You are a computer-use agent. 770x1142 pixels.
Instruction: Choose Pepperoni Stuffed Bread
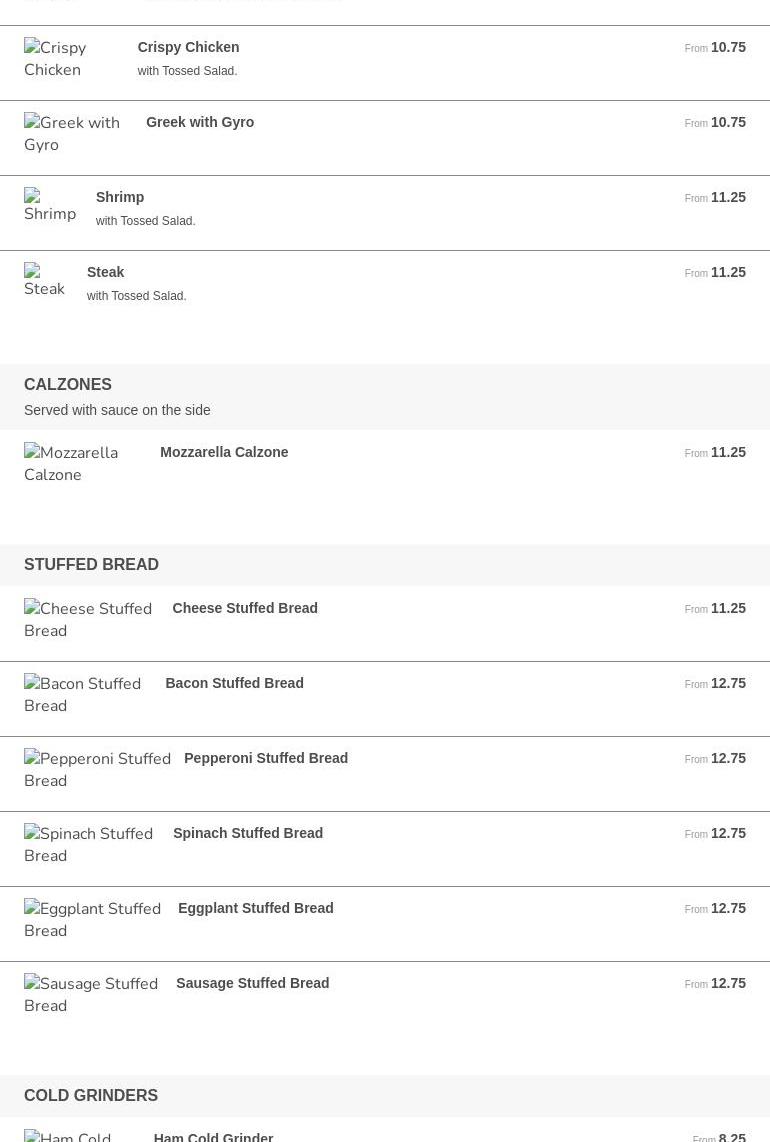266,758
